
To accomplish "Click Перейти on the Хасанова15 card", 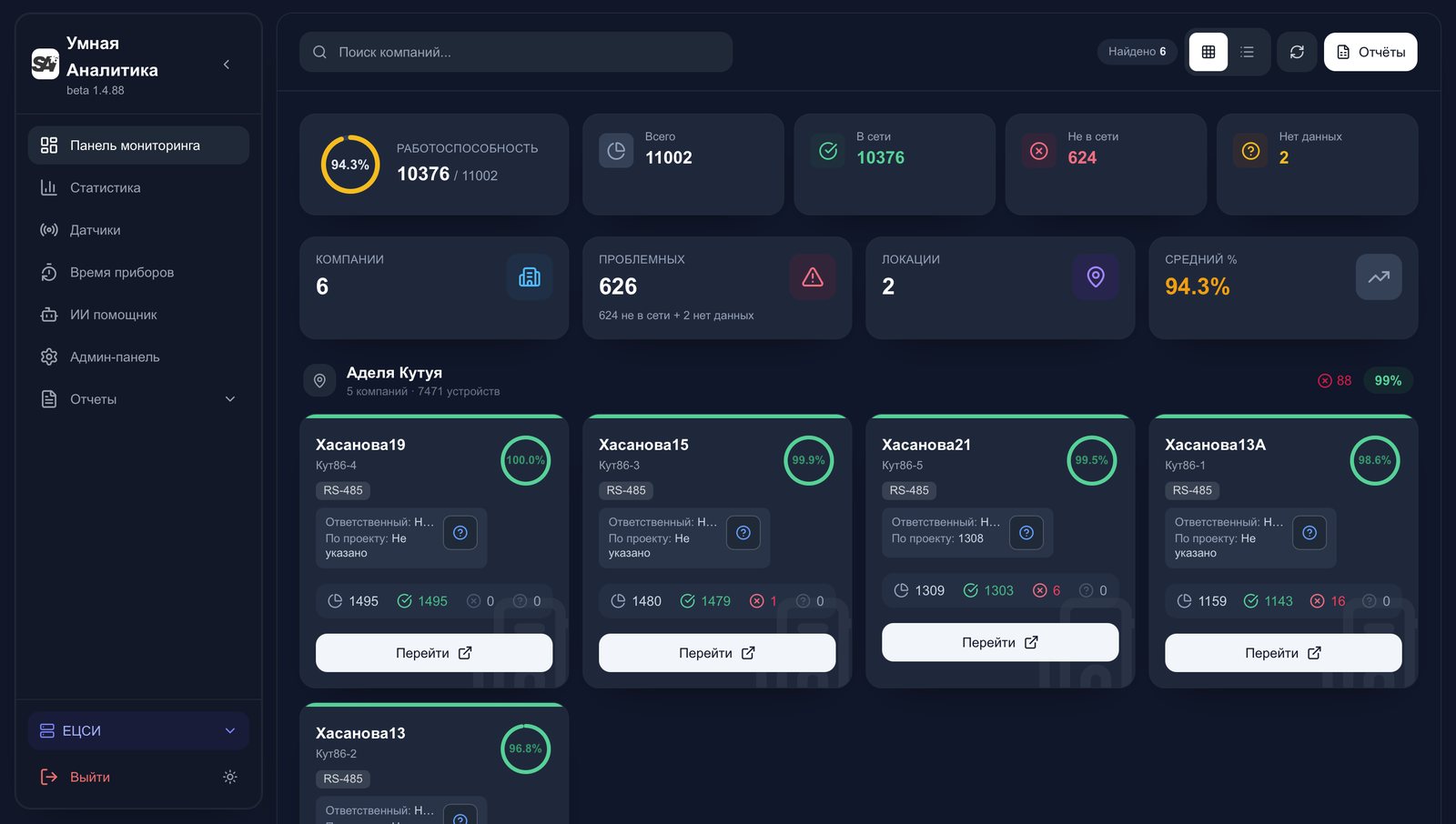I will click(717, 653).
